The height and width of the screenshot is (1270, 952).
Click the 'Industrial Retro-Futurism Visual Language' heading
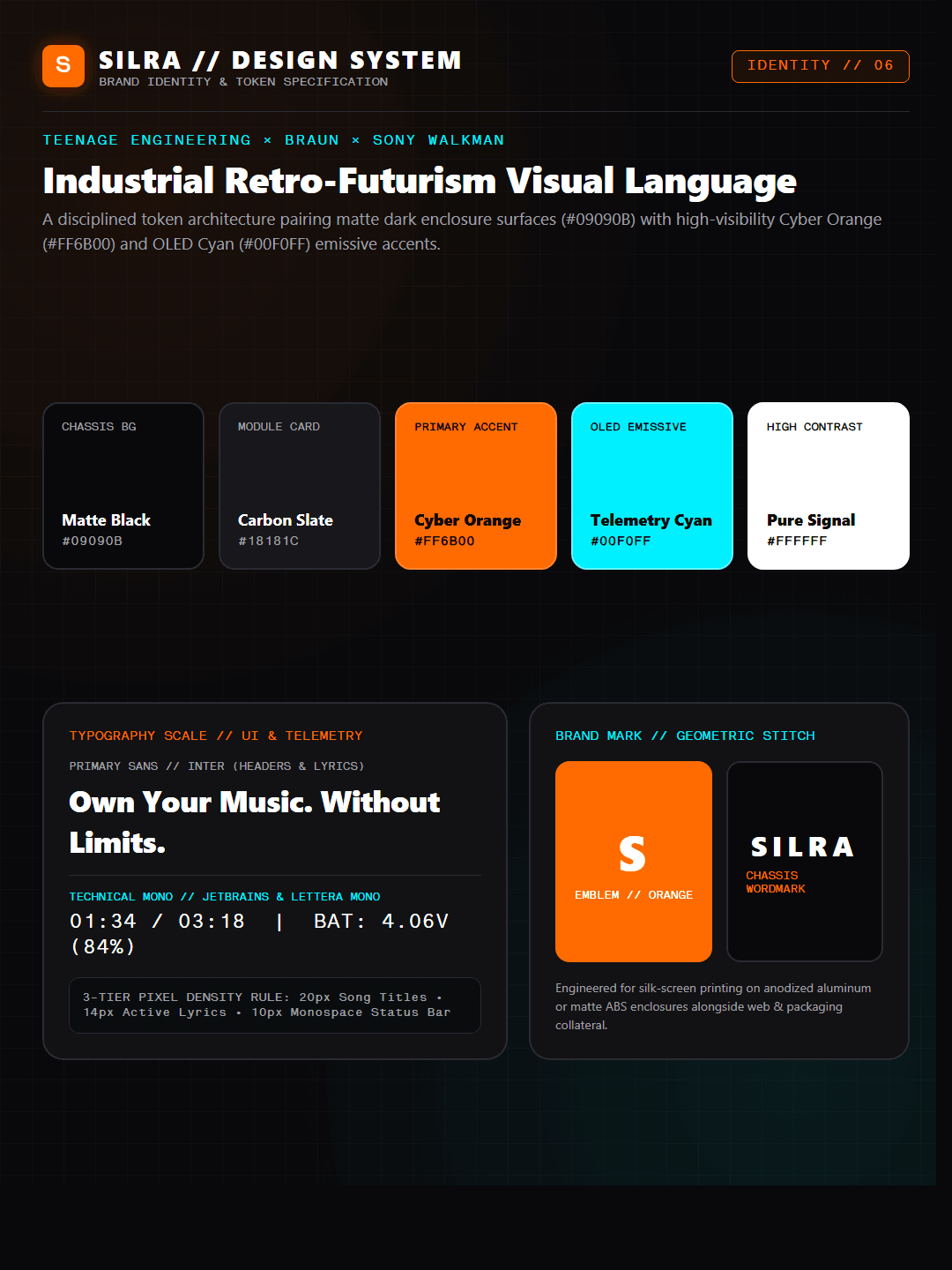click(420, 181)
